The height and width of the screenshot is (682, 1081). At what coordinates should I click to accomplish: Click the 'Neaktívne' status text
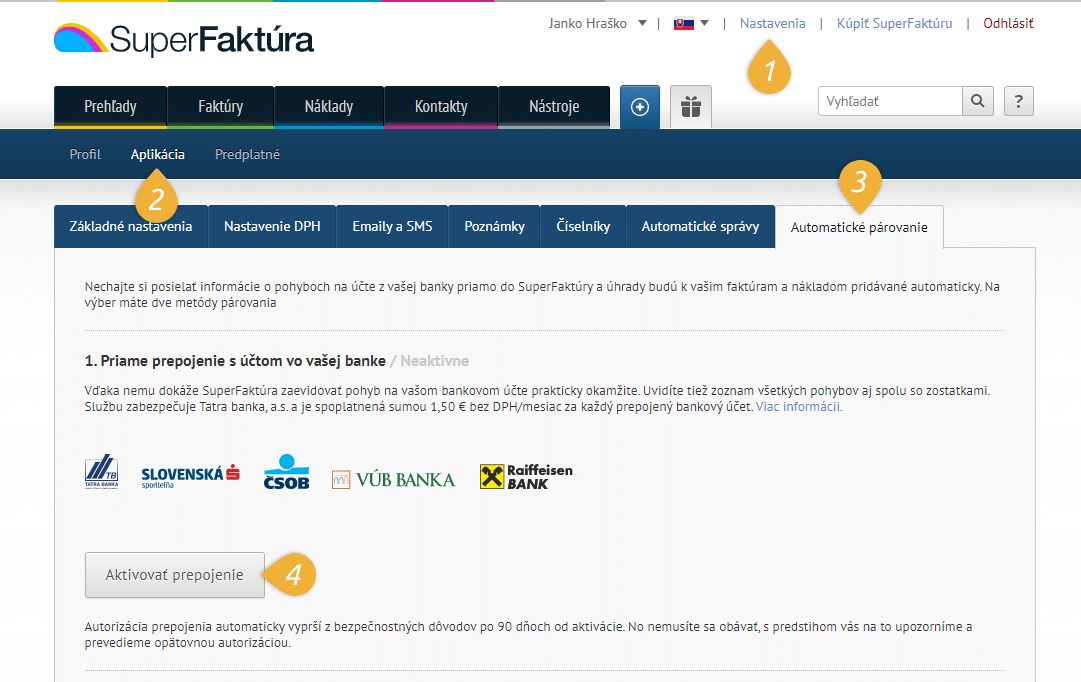(x=434, y=361)
